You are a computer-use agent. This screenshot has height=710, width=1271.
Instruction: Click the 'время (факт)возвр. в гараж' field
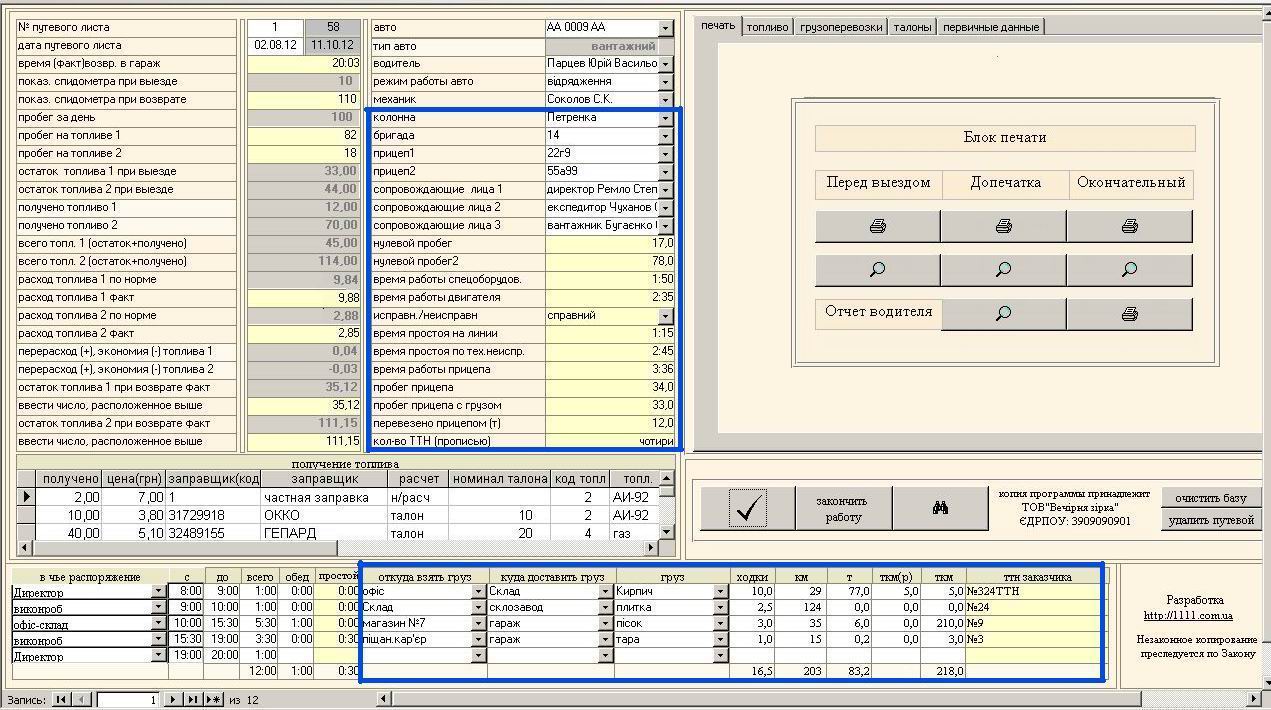click(303, 63)
